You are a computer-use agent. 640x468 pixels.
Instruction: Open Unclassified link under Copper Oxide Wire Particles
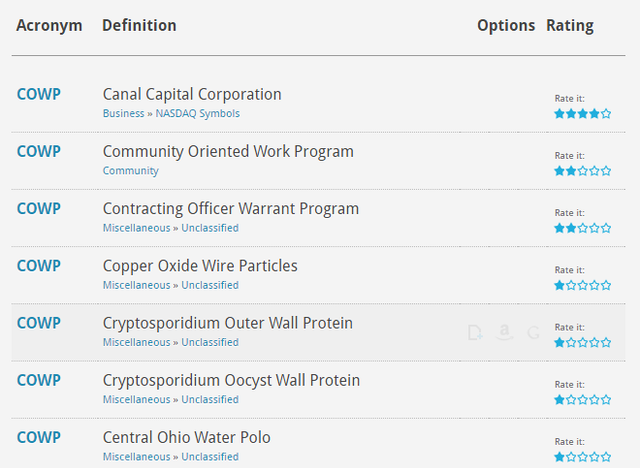click(x=209, y=285)
